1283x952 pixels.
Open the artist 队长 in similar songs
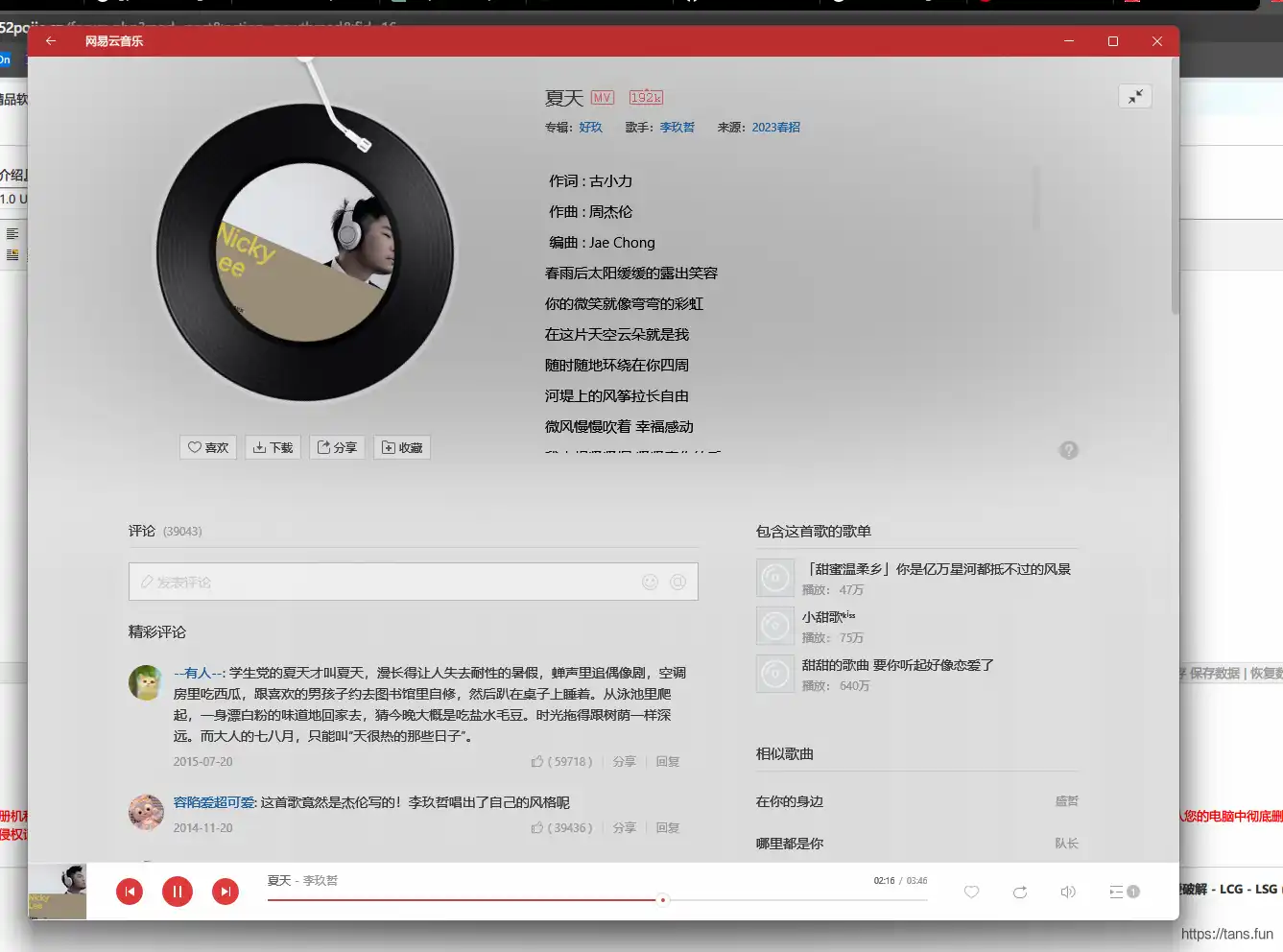(1067, 844)
